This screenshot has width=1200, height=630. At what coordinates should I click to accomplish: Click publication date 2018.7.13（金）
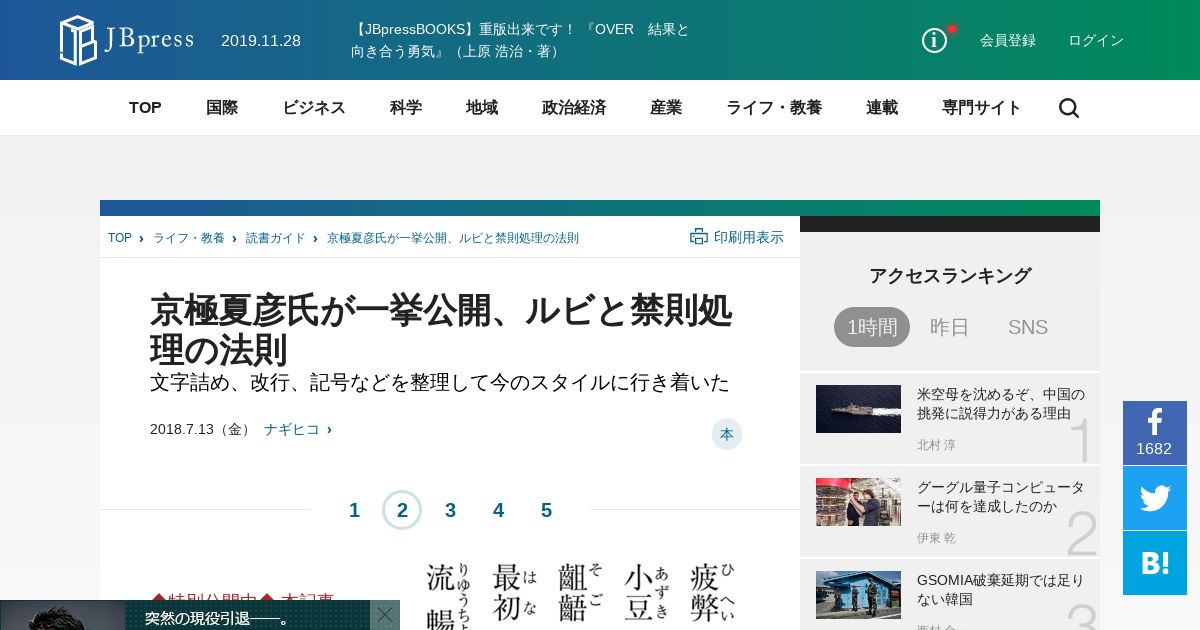click(x=202, y=429)
